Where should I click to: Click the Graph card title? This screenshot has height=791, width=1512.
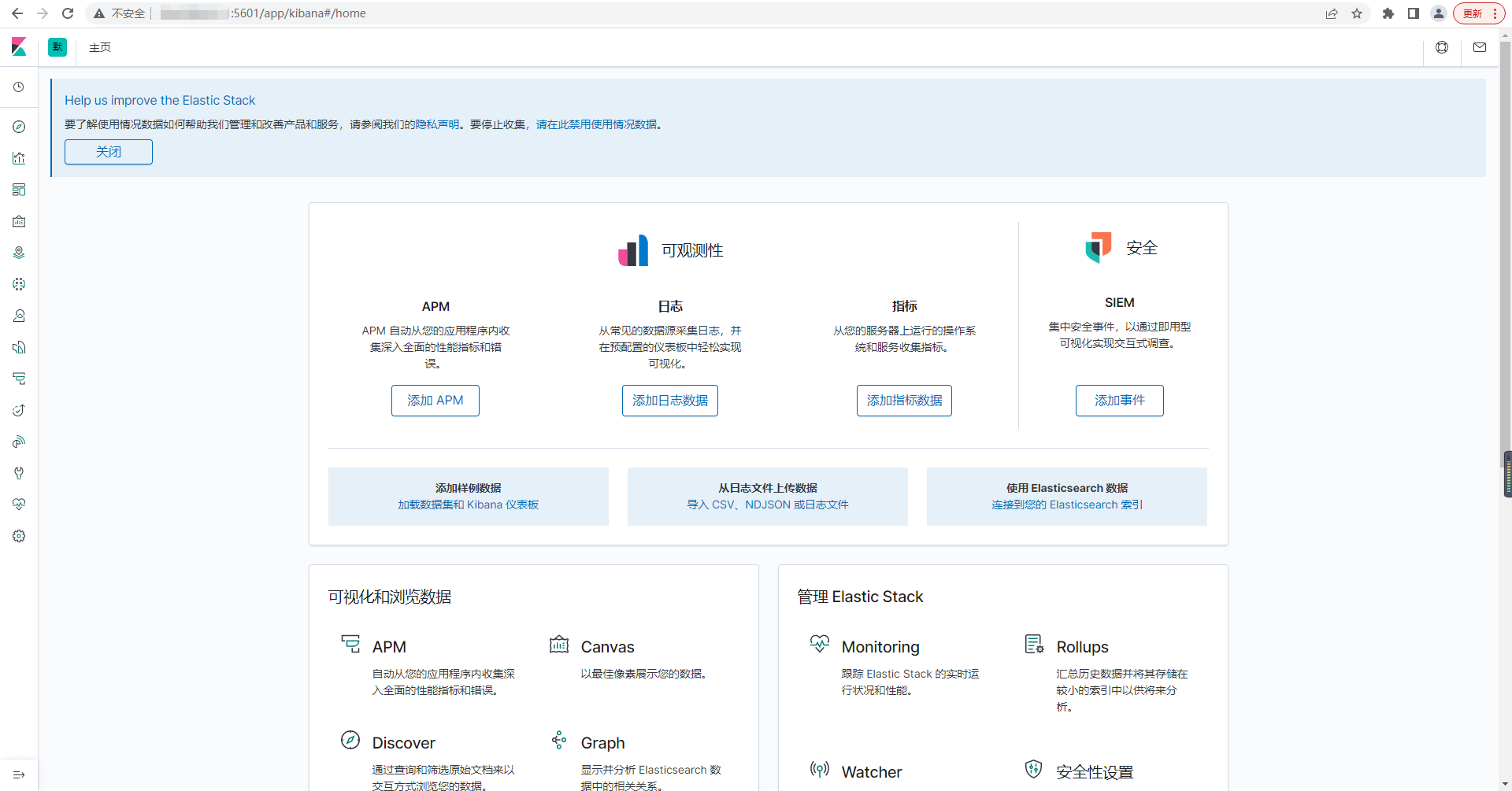(x=602, y=743)
